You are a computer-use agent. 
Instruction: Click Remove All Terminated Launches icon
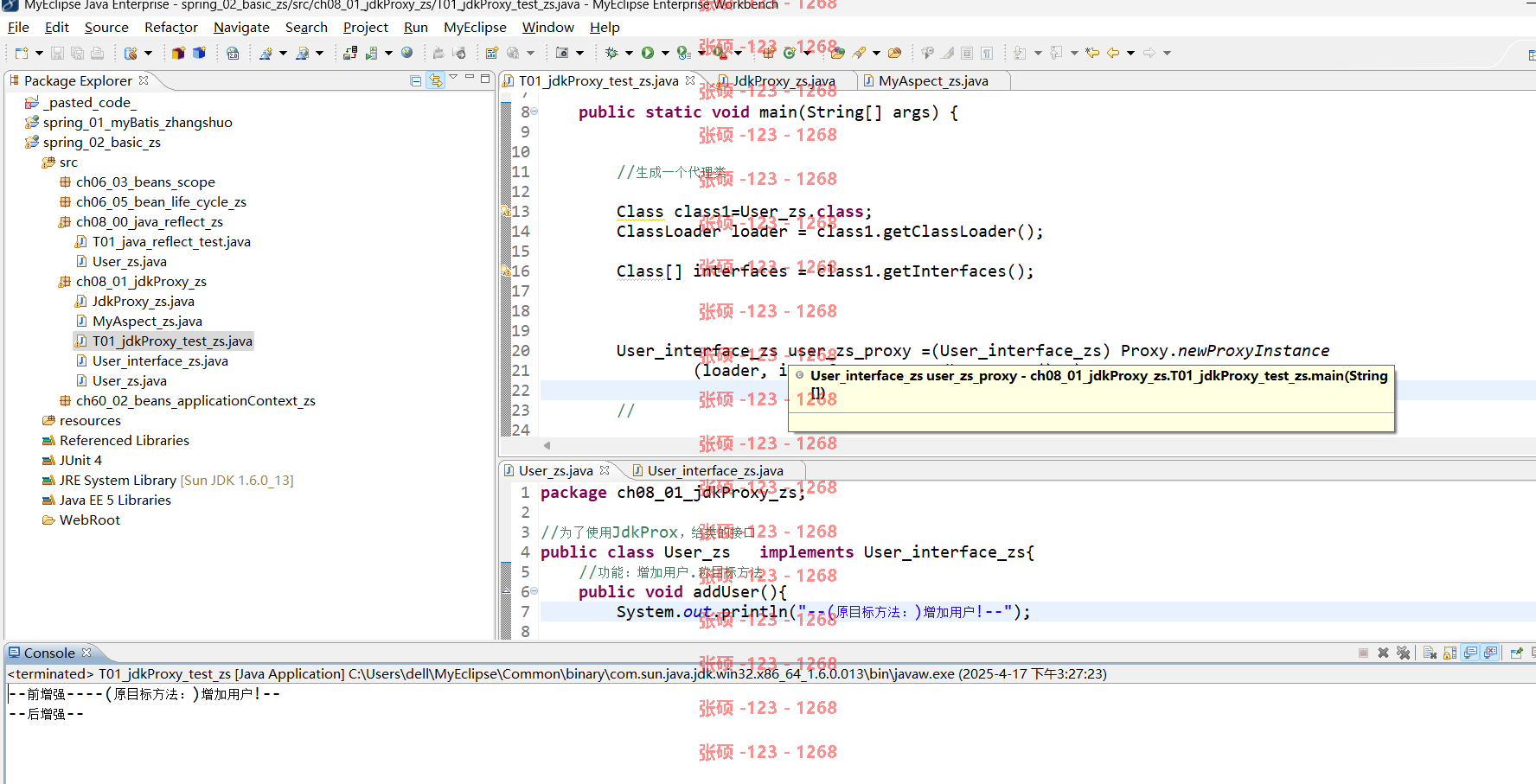[1403, 653]
